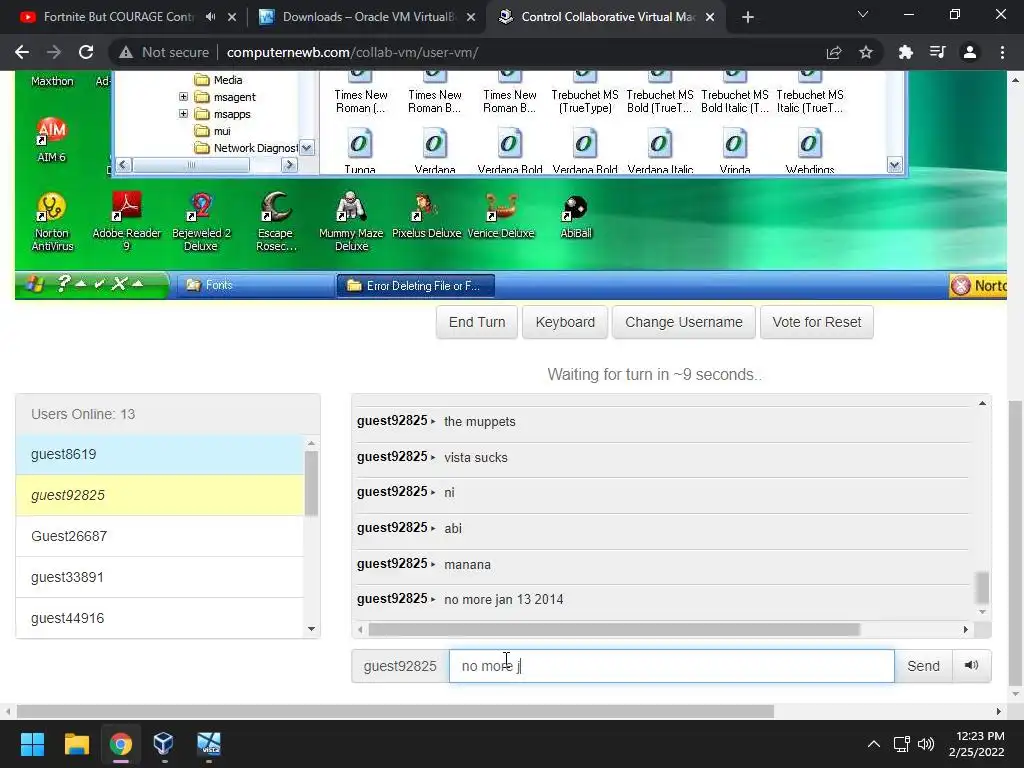
Task: Select the Vrinda font file
Action: click(735, 152)
